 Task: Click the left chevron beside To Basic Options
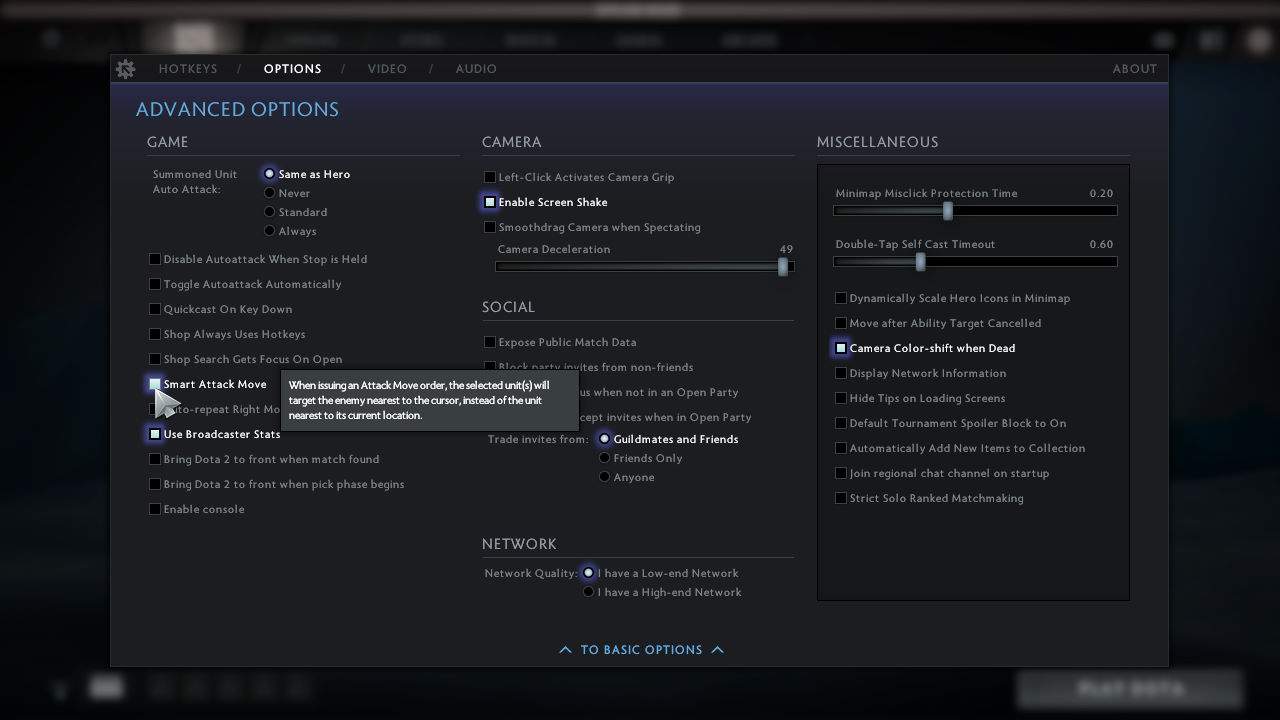pyautogui.click(x=565, y=650)
